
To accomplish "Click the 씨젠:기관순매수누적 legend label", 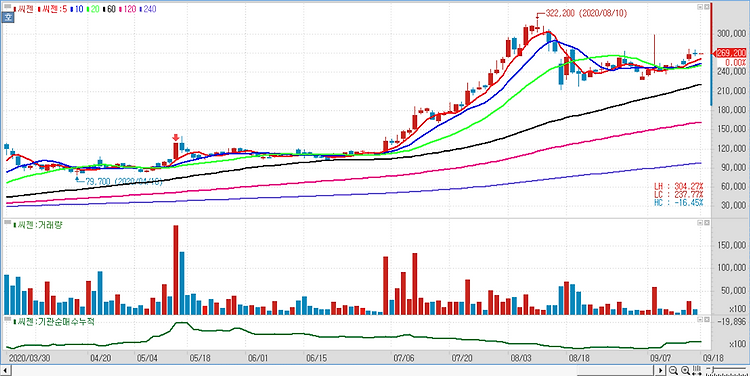I will click(x=54, y=321).
